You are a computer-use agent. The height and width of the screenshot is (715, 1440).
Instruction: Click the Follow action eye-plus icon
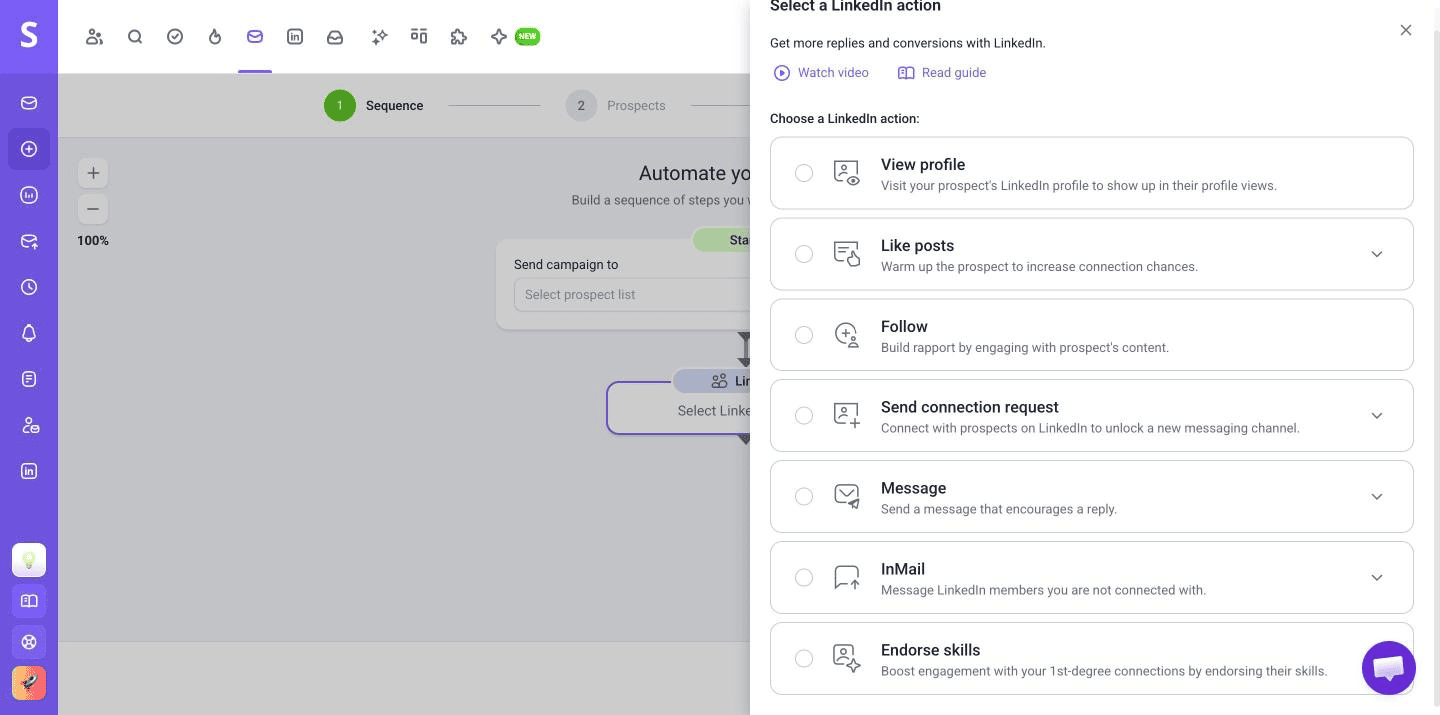pos(847,335)
